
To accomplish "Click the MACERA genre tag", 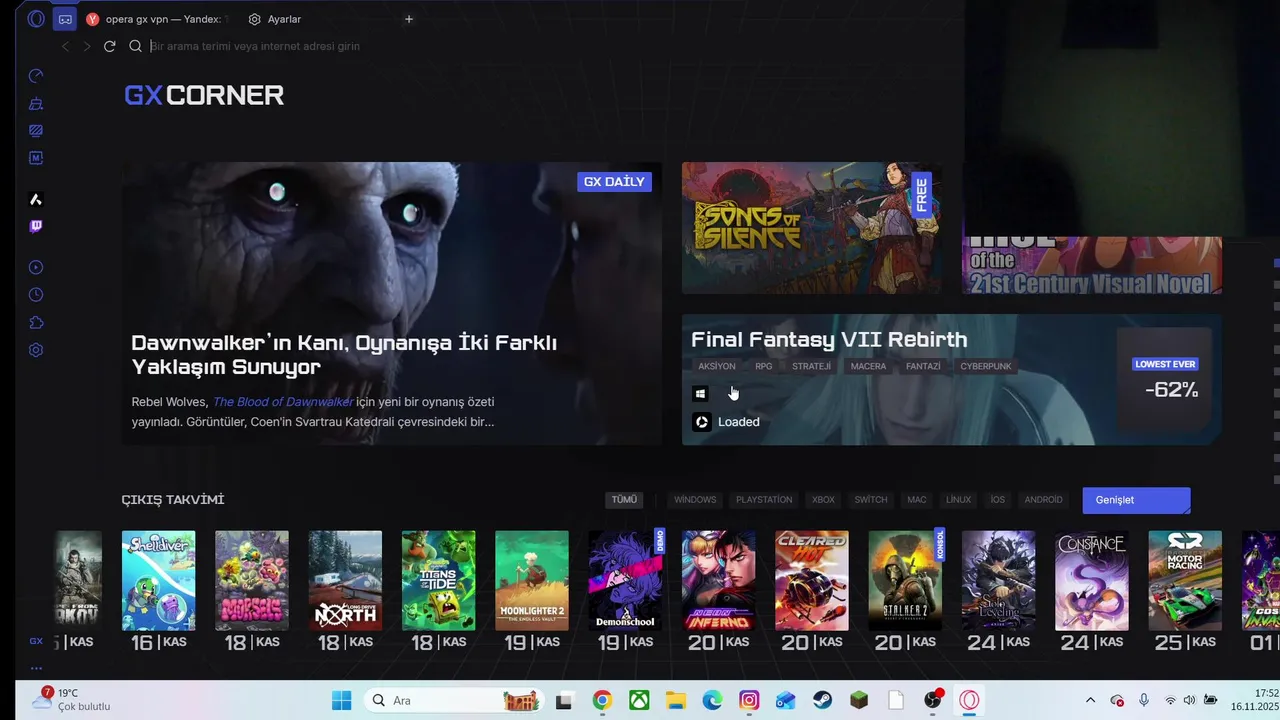I will coord(868,366).
